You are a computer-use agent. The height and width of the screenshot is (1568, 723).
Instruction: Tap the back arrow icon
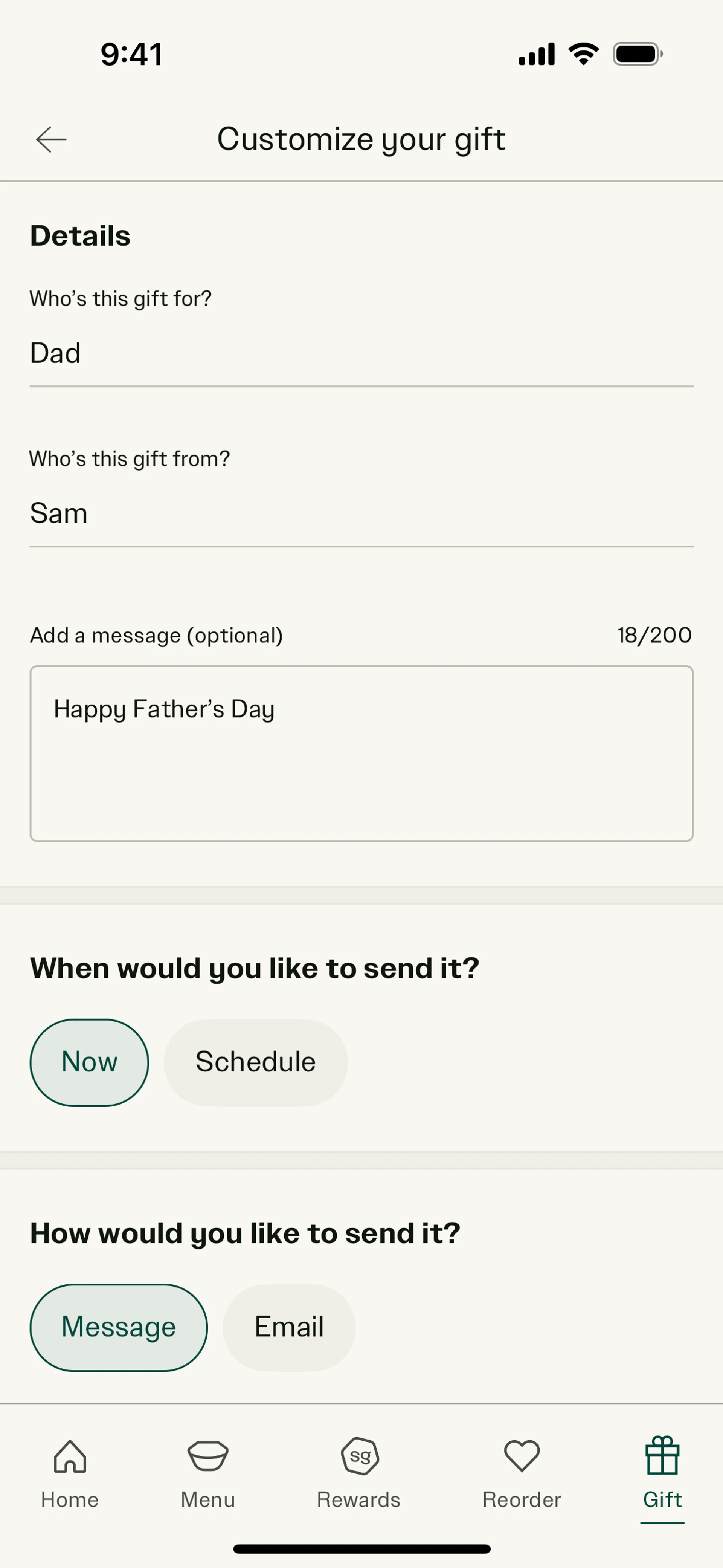(51, 139)
